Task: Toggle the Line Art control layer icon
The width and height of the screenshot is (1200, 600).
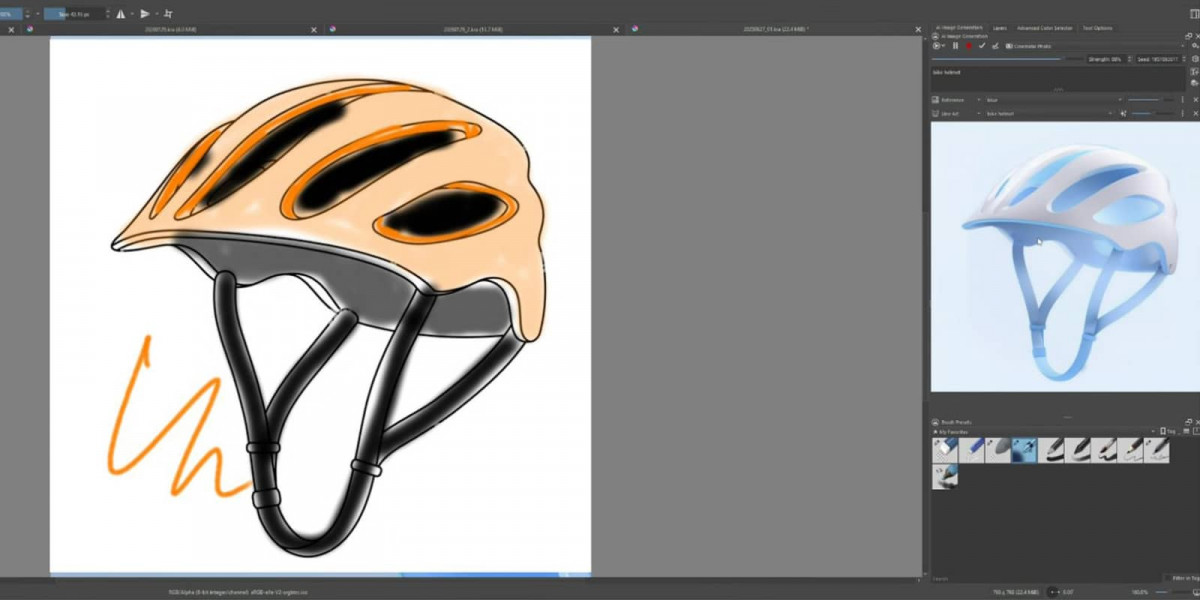Action: click(x=935, y=112)
